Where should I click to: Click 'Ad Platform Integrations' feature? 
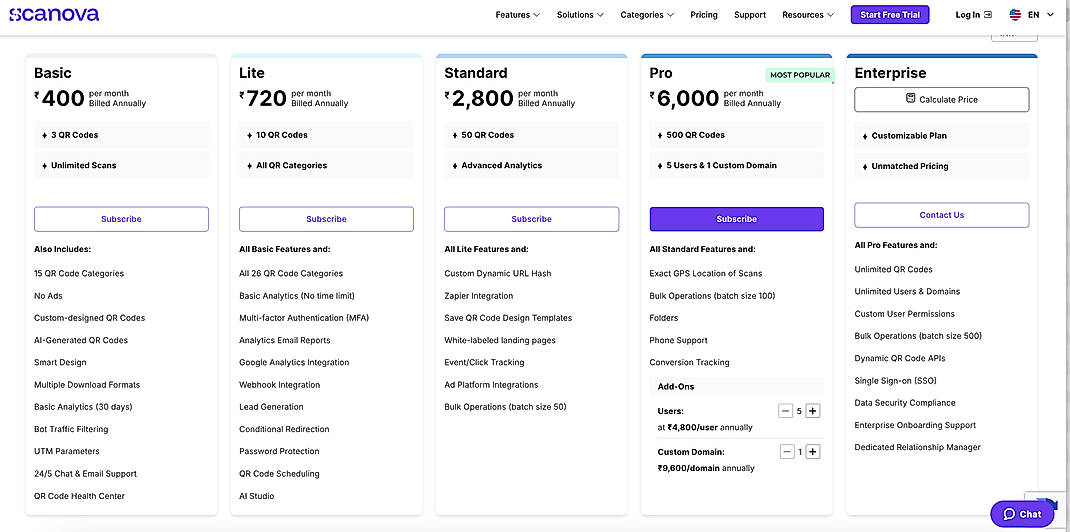pos(491,385)
